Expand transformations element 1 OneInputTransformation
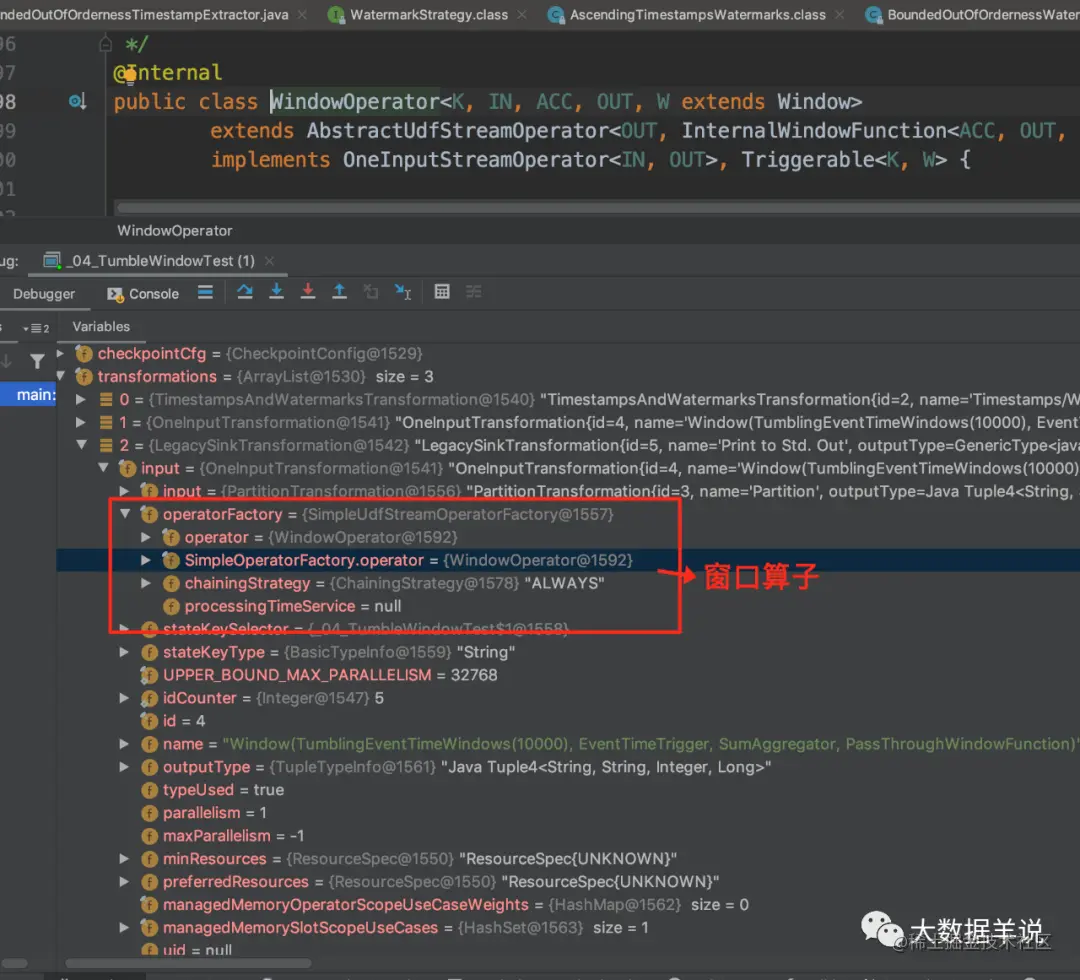This screenshot has height=980, width=1080. [x=81, y=422]
